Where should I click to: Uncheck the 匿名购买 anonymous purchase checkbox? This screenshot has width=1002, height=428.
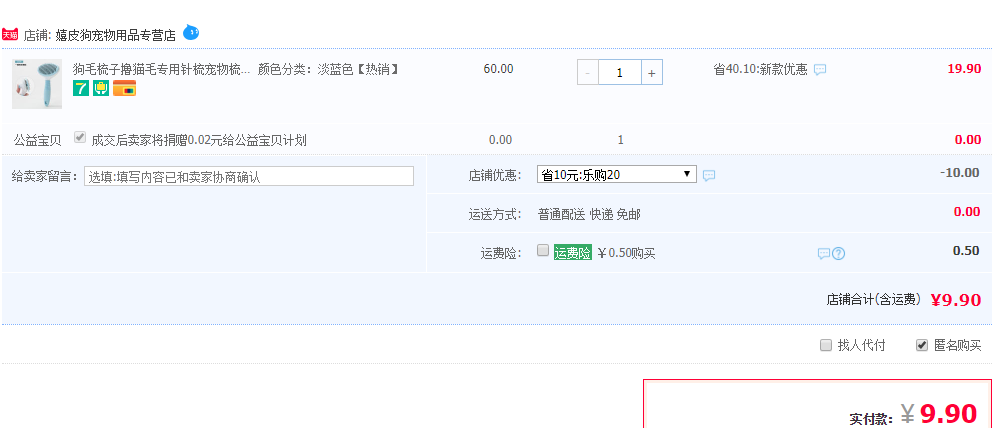coord(922,345)
